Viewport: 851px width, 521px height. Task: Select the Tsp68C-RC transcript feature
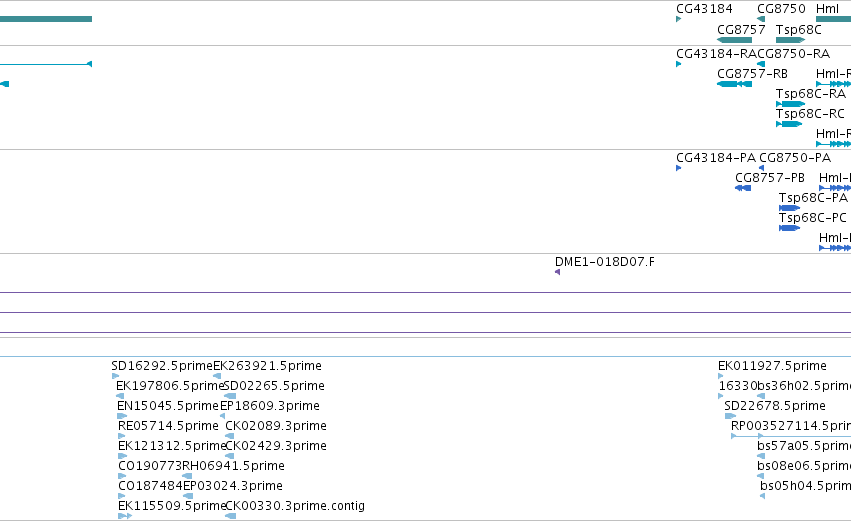[789, 124]
